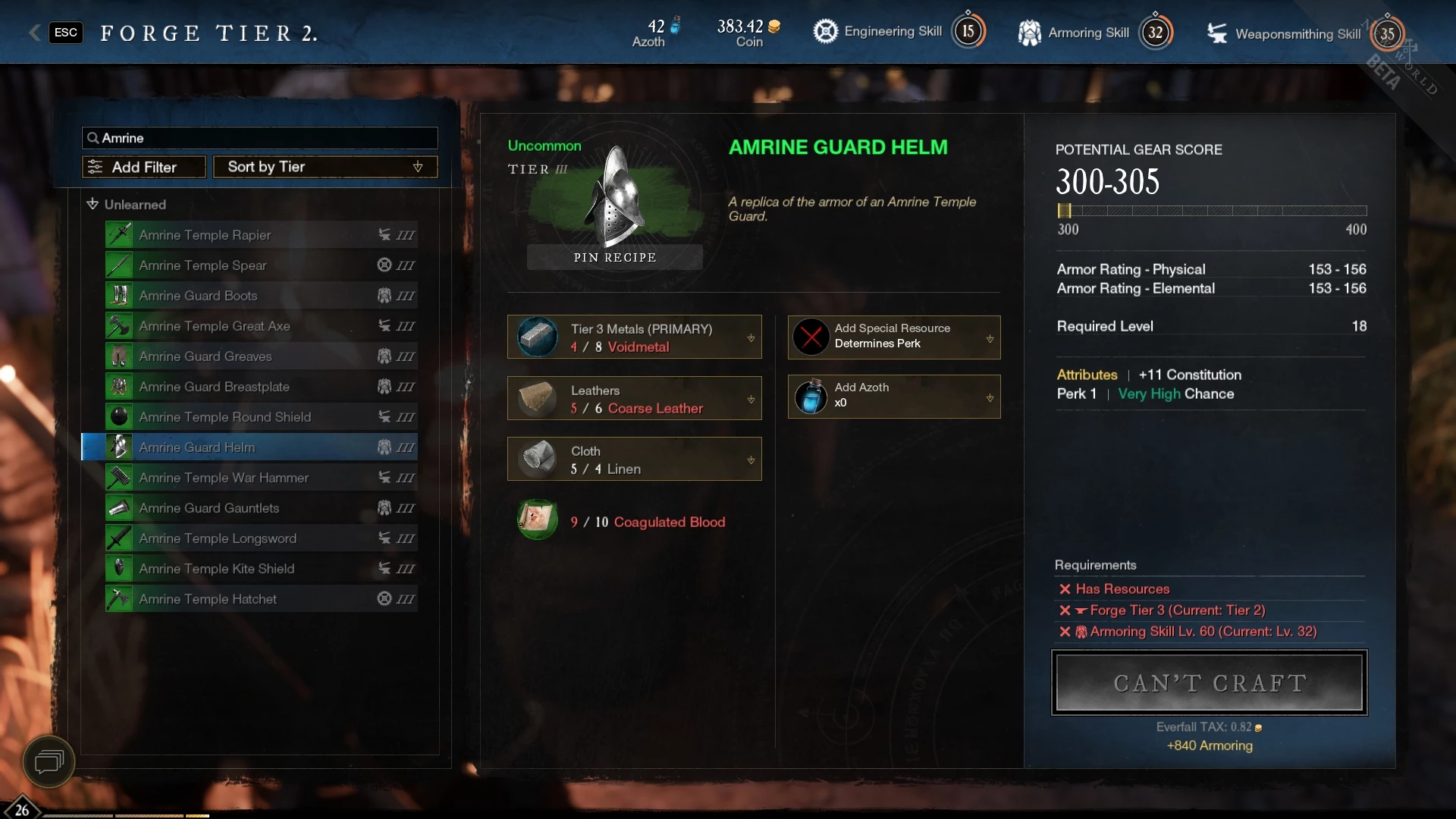Click the potential gear score bar
This screenshot has width=1456, height=819.
click(1212, 211)
